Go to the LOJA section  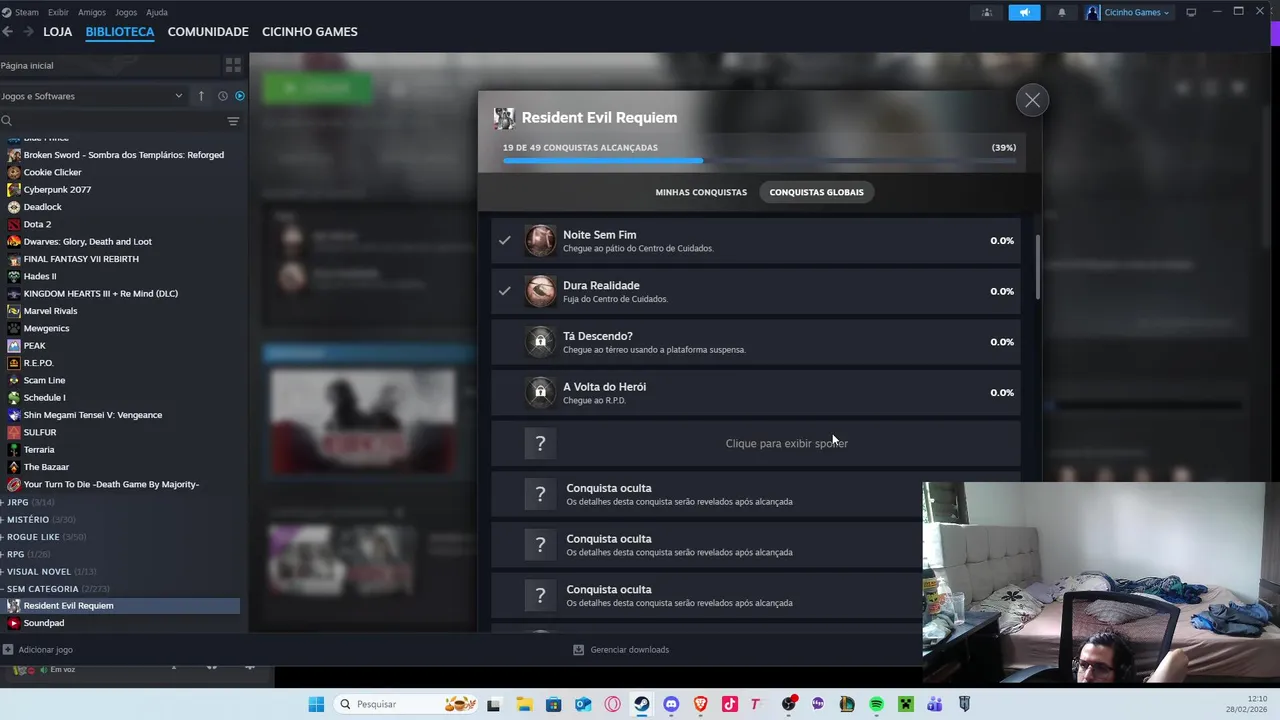point(58,32)
